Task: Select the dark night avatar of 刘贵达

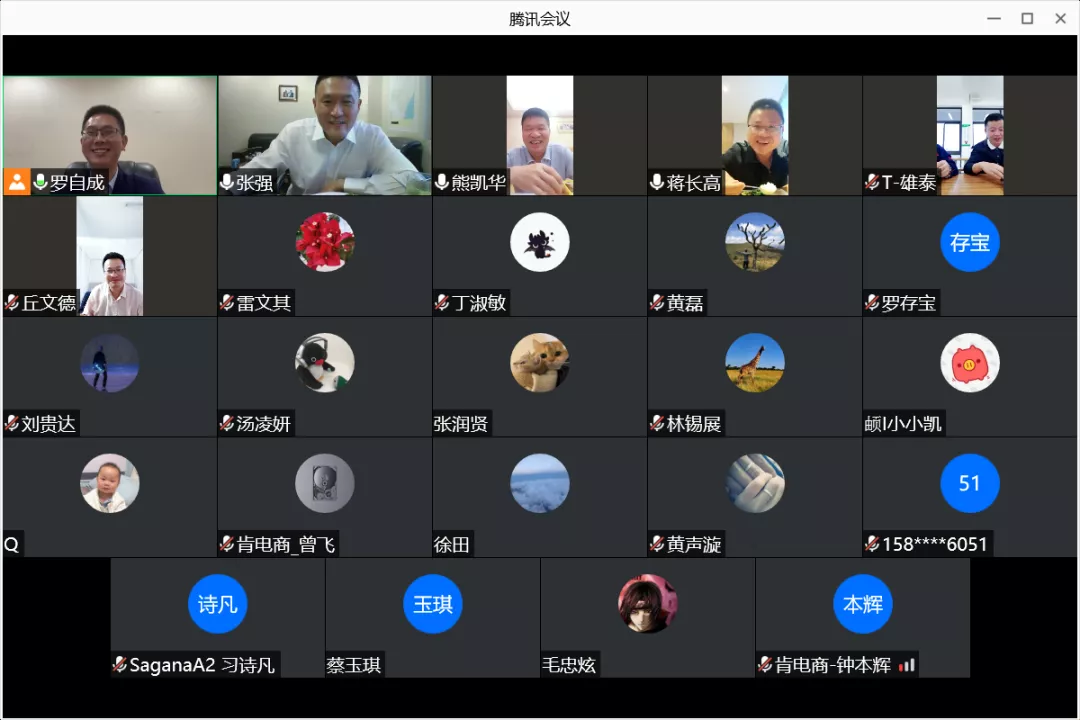Action: pos(110,362)
